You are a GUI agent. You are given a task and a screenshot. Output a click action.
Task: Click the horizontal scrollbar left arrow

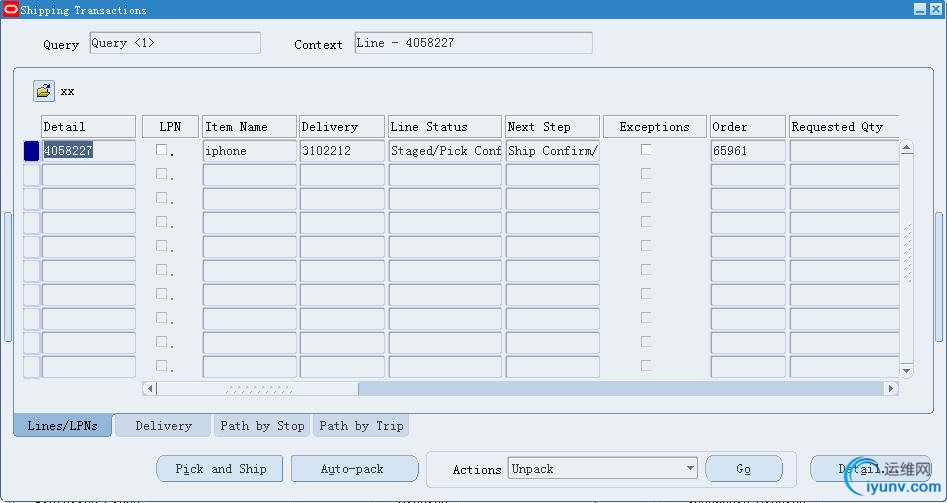click(150, 389)
